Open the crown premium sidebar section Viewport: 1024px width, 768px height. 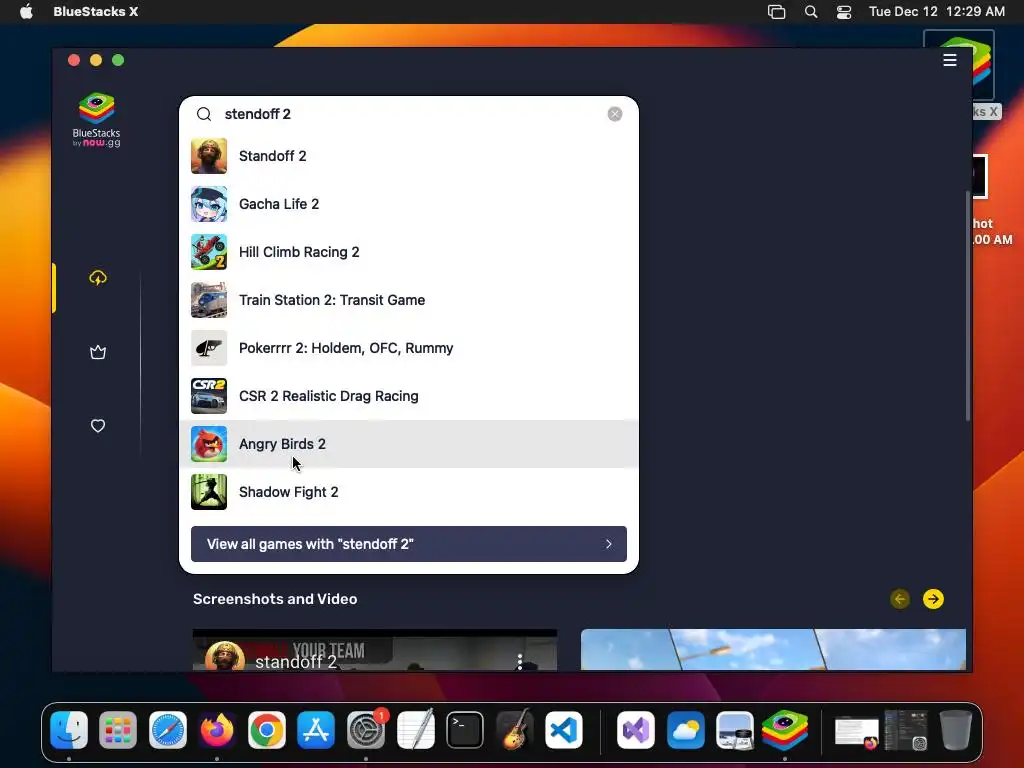(98, 353)
